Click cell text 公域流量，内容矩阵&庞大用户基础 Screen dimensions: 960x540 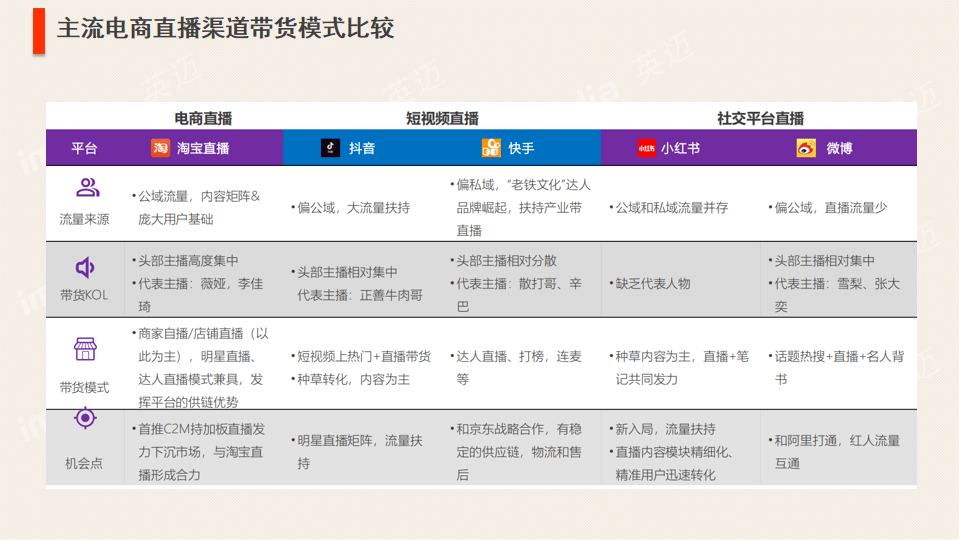(196, 208)
